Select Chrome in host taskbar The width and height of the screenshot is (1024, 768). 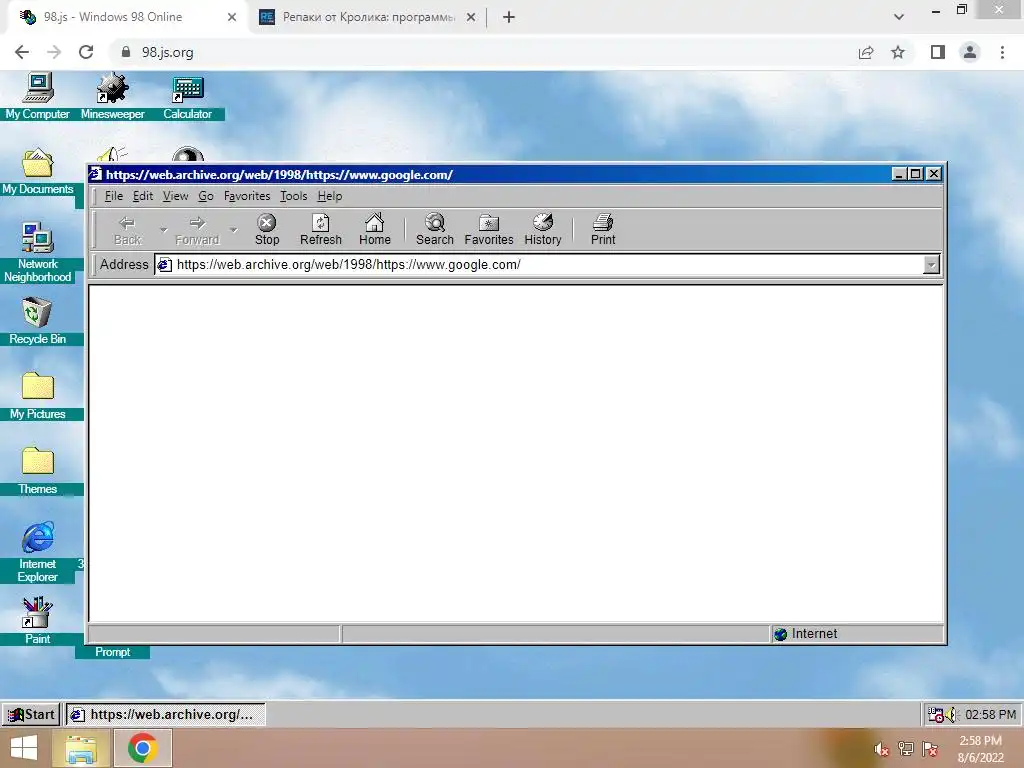tap(143, 748)
